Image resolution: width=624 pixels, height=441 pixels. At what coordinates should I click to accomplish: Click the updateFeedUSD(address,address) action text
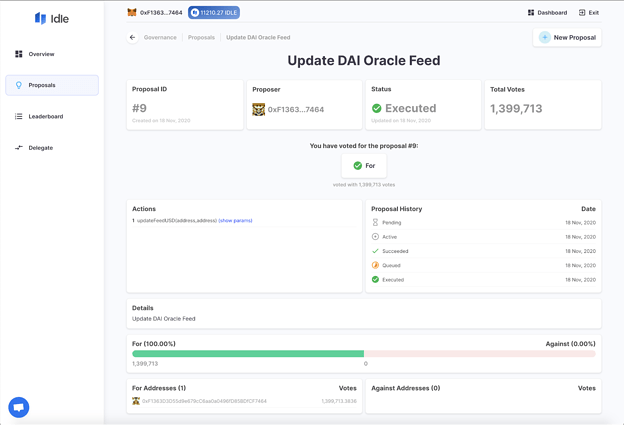177,220
